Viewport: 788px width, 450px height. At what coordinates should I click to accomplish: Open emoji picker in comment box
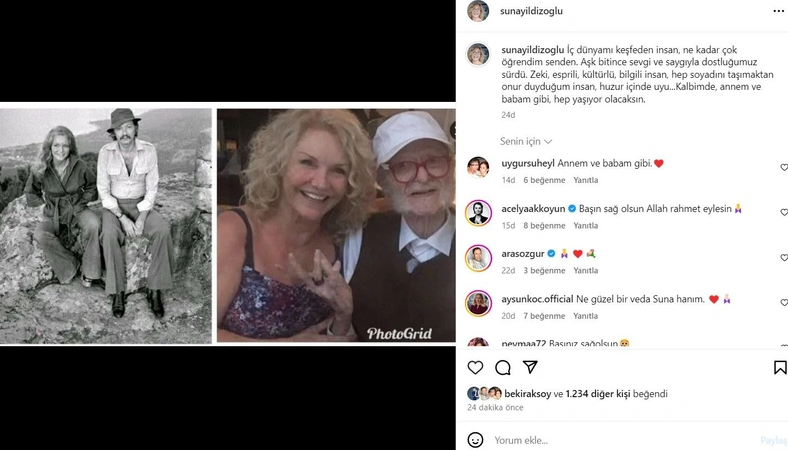[476, 440]
